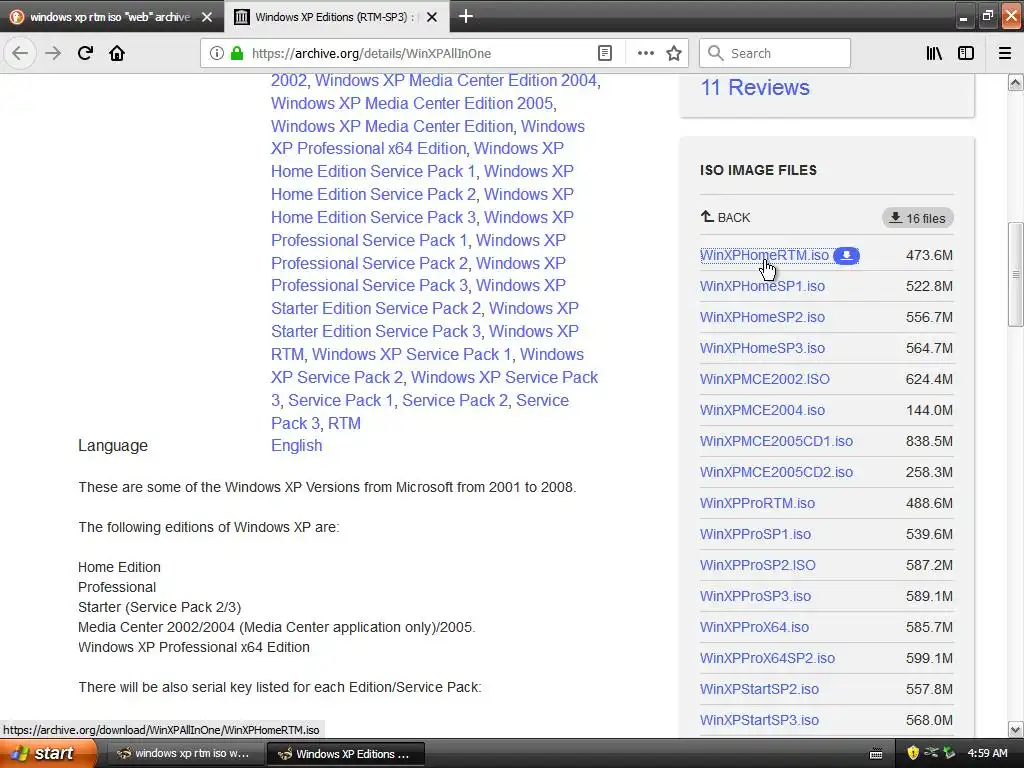The image size is (1024, 768).
Task: Download WinXPProX64SP2.iso
Action: [x=767, y=658]
